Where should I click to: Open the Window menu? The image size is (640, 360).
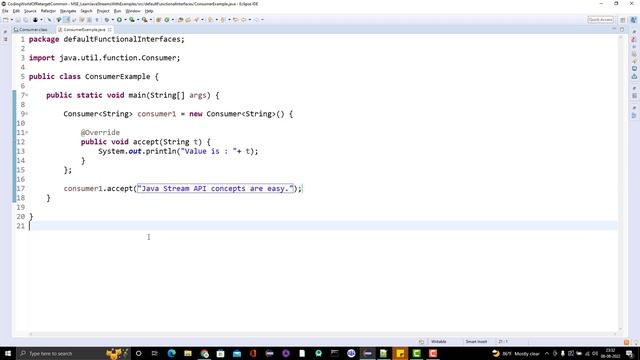(x=133, y=11)
